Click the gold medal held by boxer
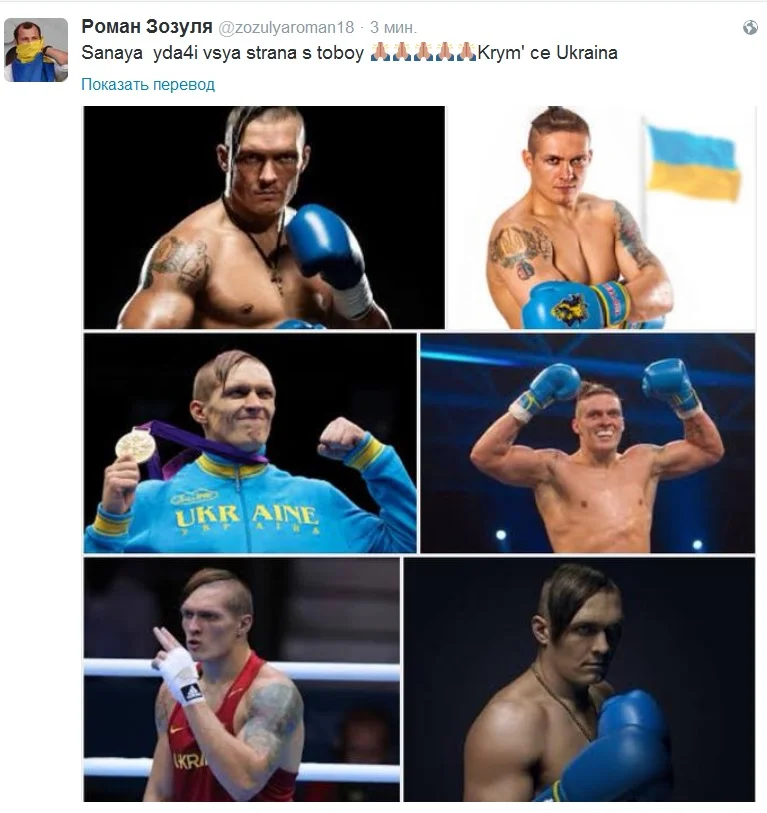This screenshot has width=767, height=813. coord(135,445)
